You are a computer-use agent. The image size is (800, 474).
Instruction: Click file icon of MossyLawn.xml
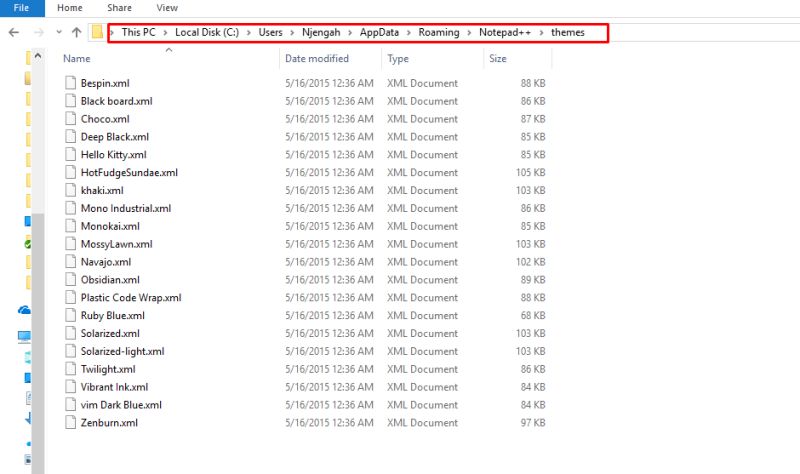tap(70, 243)
